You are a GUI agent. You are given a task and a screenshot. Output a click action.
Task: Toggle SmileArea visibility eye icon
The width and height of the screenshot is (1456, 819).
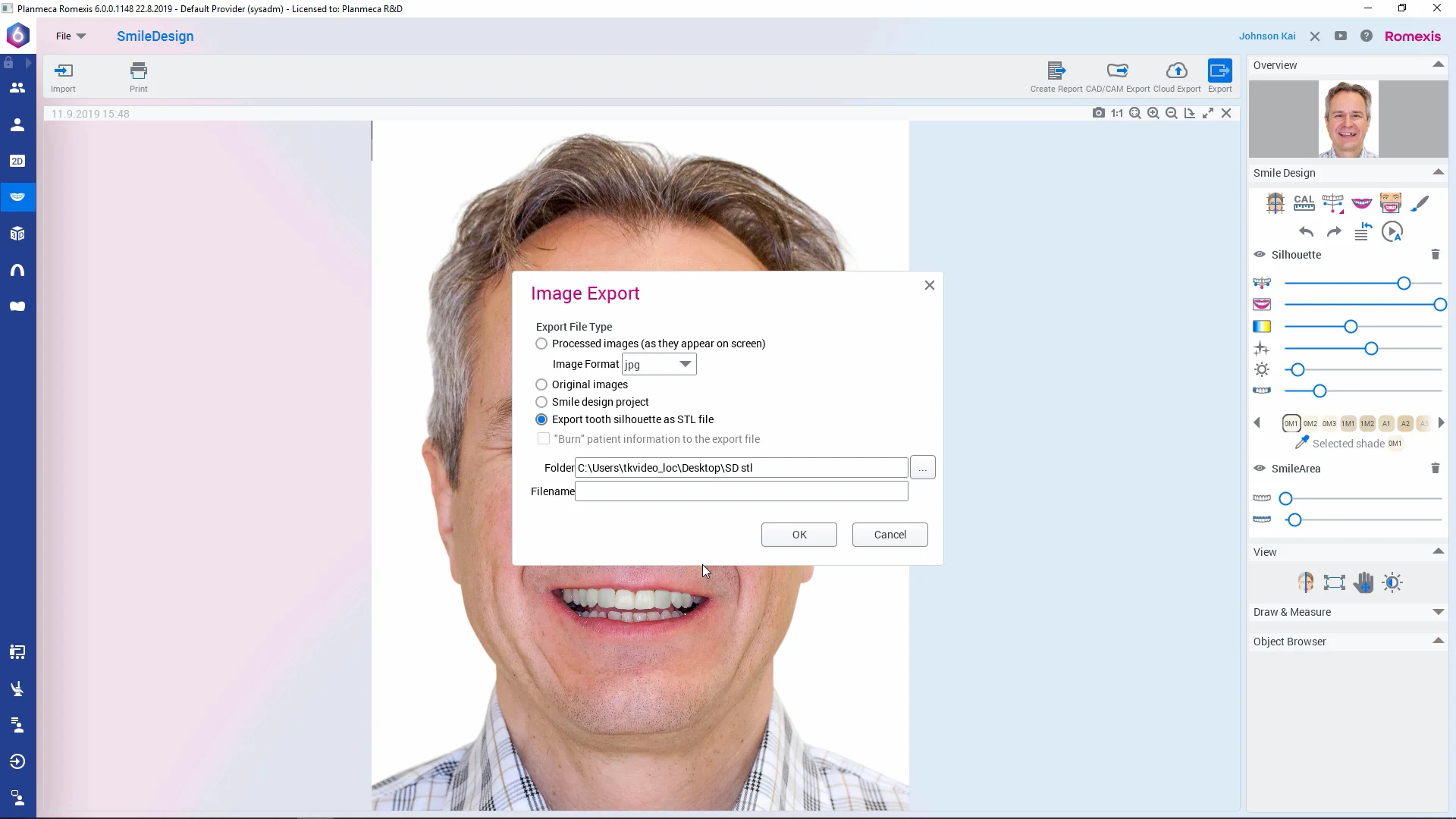(x=1259, y=469)
